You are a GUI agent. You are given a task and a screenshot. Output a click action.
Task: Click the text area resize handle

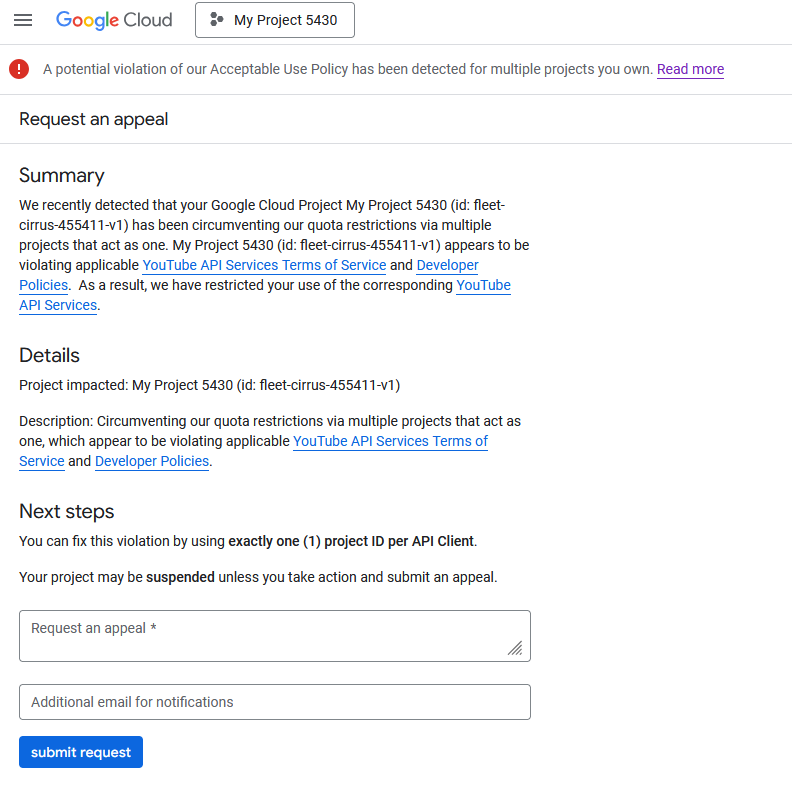[x=515, y=648]
